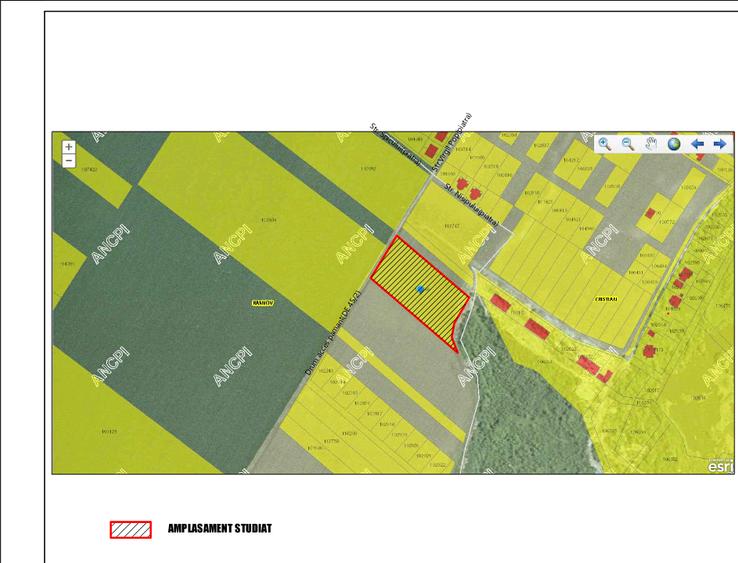This screenshot has width=738, height=563.
Task: Click the zoom in plus button
Action: 68,147
